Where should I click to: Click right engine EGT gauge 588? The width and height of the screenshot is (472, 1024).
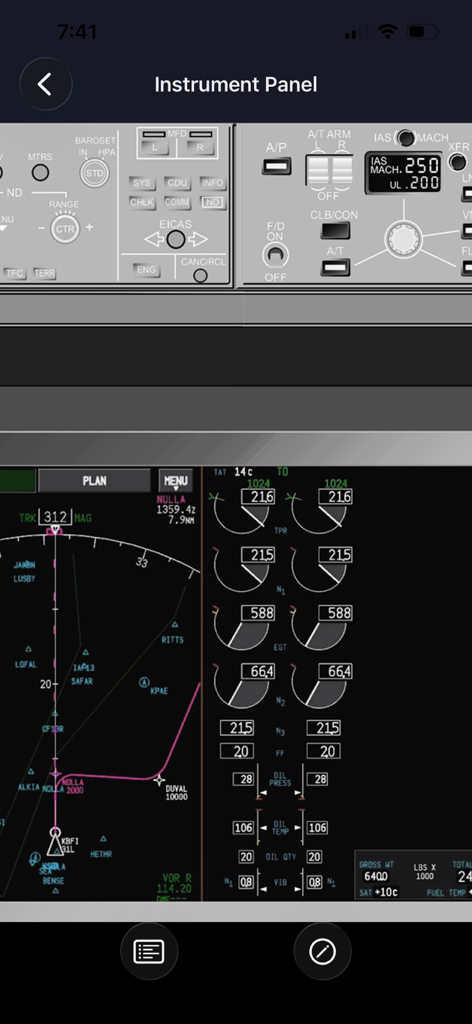322,628
